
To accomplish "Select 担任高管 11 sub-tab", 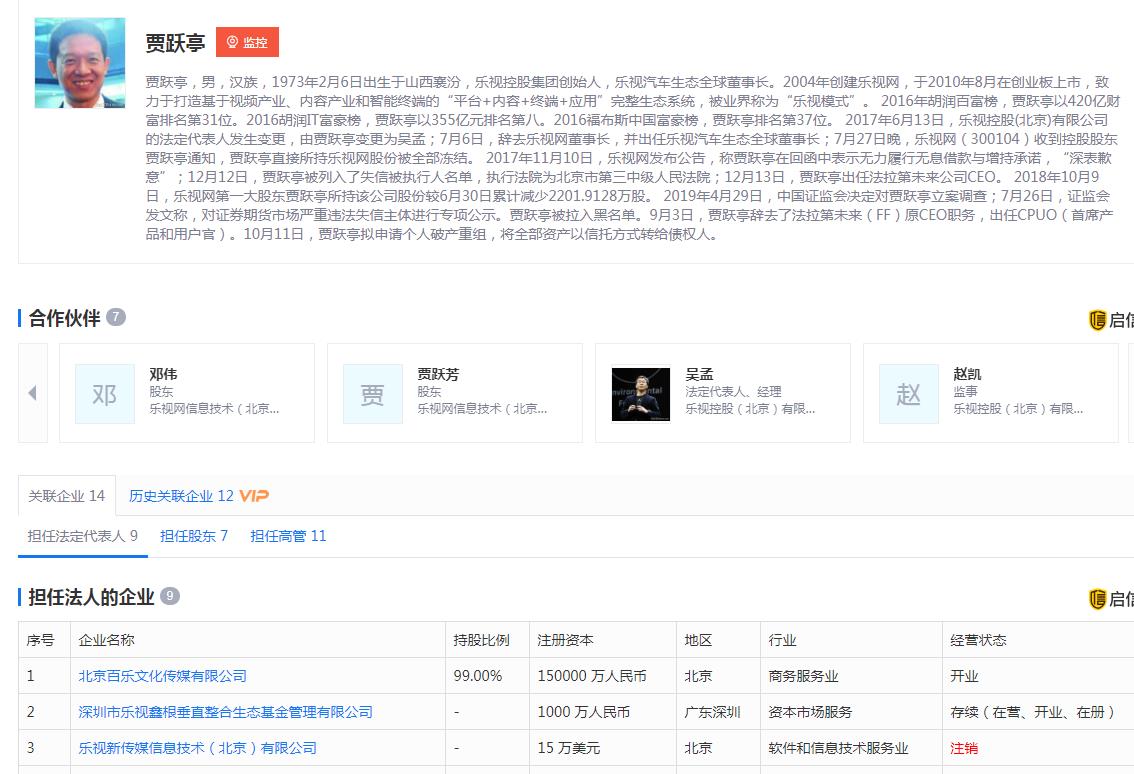I will point(288,536).
